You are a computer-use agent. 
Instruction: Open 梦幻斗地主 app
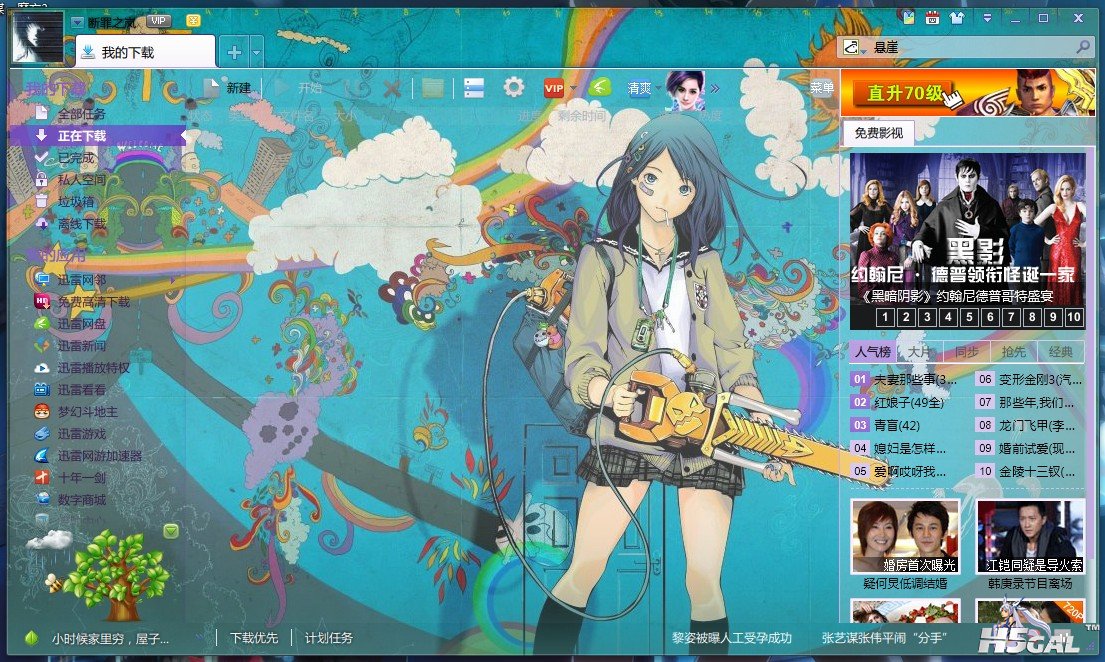point(87,412)
